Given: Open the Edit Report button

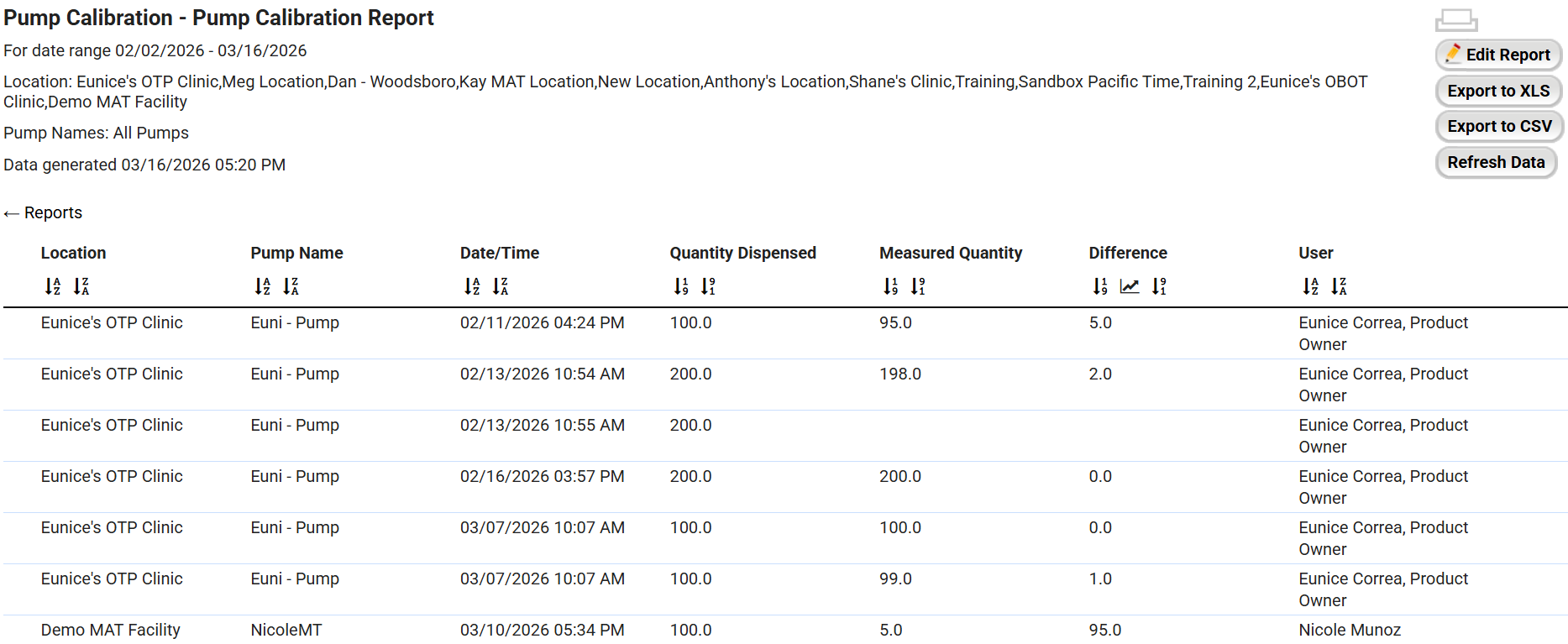Looking at the screenshot, I should [x=1498, y=55].
